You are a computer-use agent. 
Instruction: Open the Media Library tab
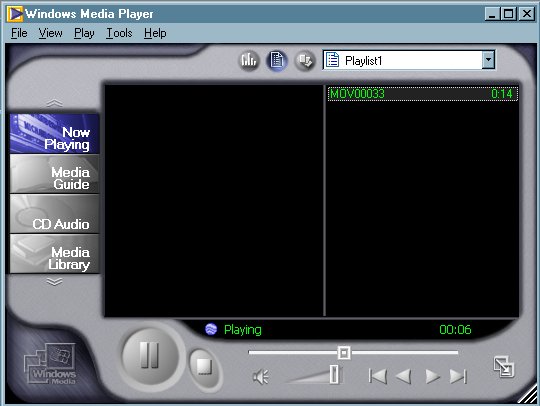coord(54,253)
